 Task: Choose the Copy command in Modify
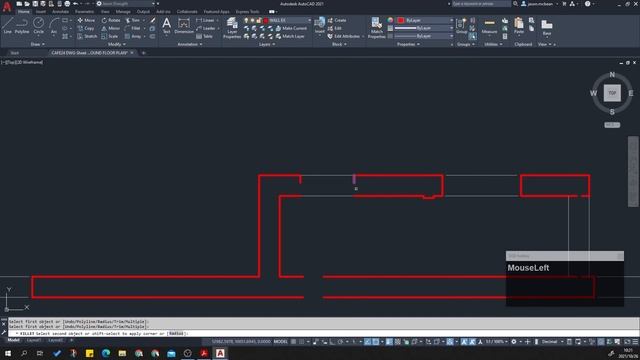click(86, 28)
